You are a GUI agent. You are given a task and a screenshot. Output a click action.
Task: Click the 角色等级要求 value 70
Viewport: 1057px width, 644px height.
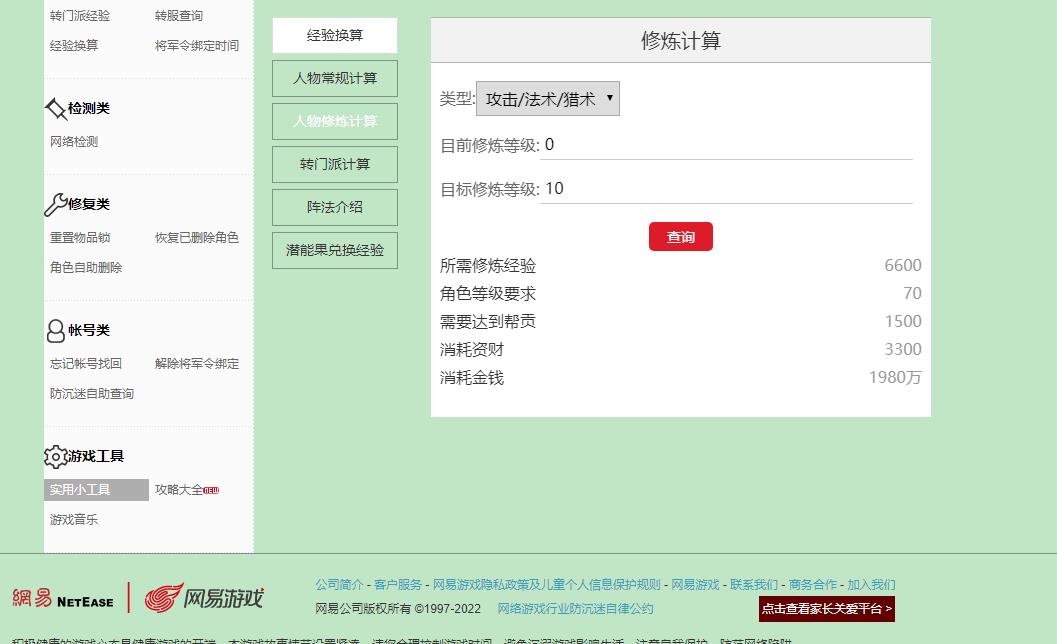(x=912, y=293)
